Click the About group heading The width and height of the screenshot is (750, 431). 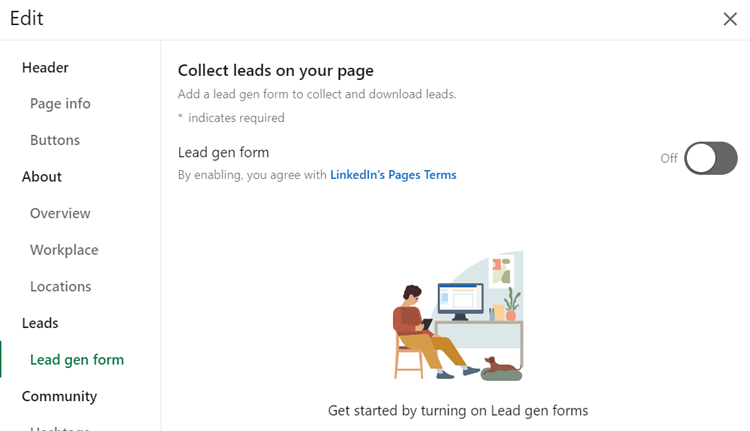tap(42, 177)
